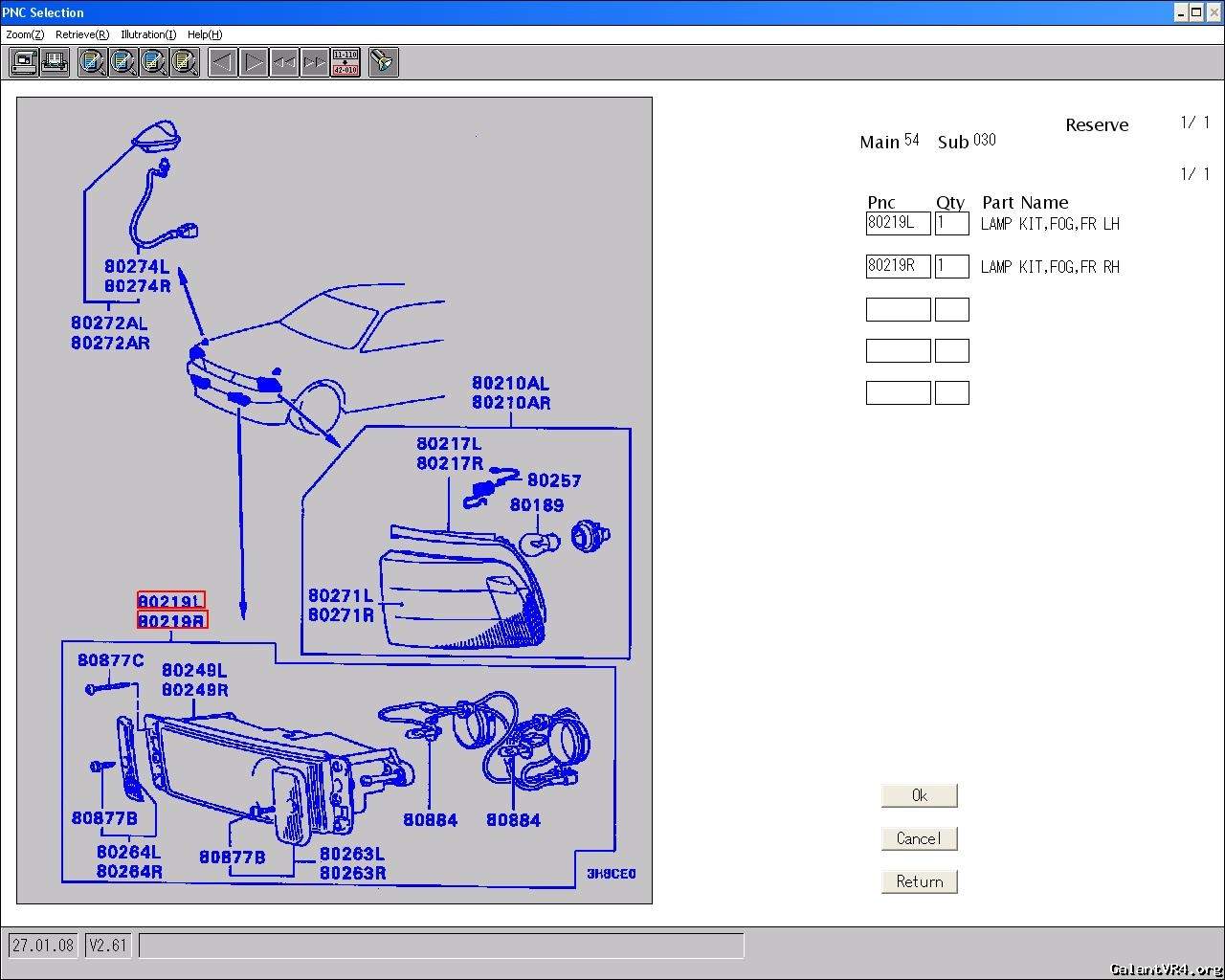
Task: Open the Zoom menu
Action: tap(25, 34)
